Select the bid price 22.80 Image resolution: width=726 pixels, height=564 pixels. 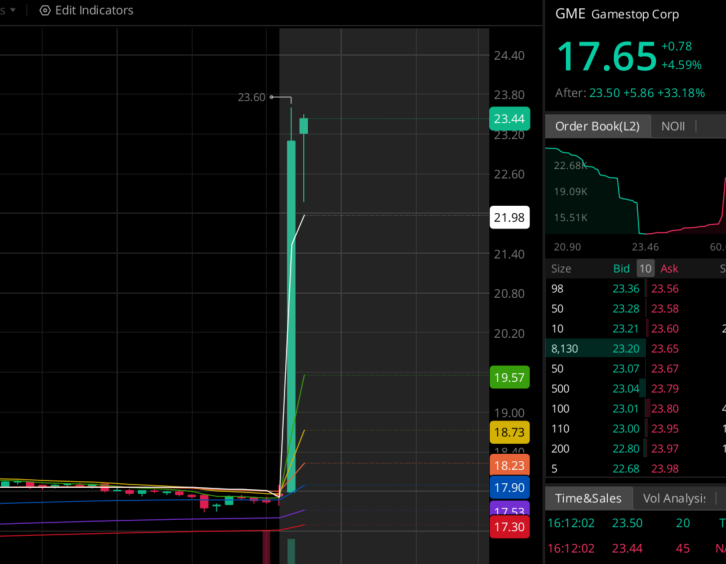point(626,449)
